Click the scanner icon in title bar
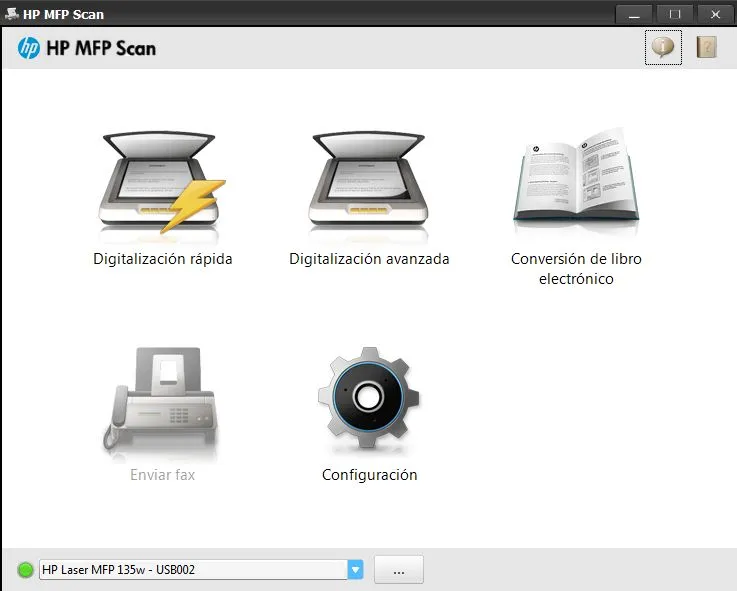This screenshot has width=737, height=591. [x=11, y=14]
